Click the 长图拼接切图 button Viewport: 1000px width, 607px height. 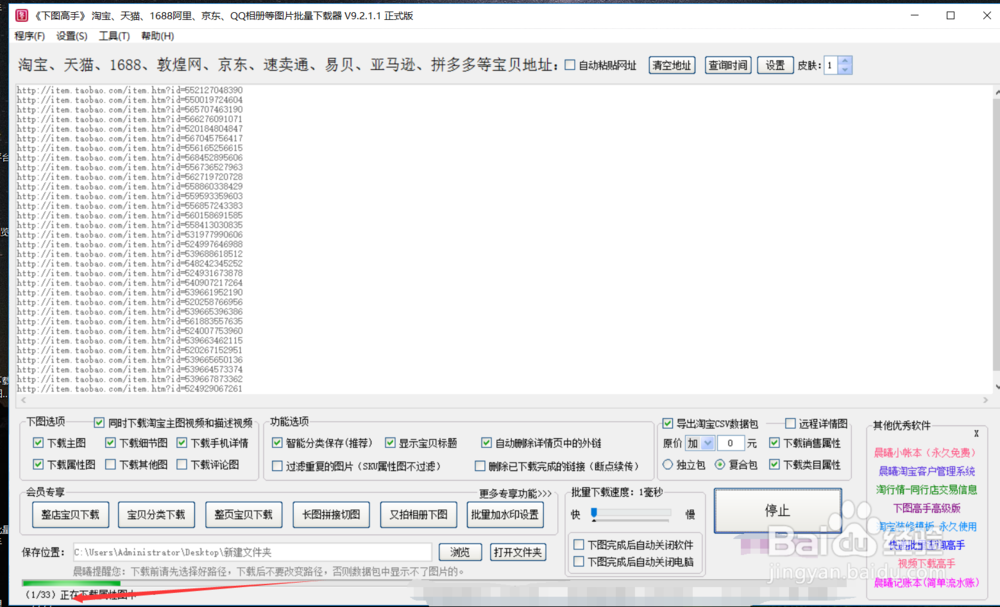(331, 515)
